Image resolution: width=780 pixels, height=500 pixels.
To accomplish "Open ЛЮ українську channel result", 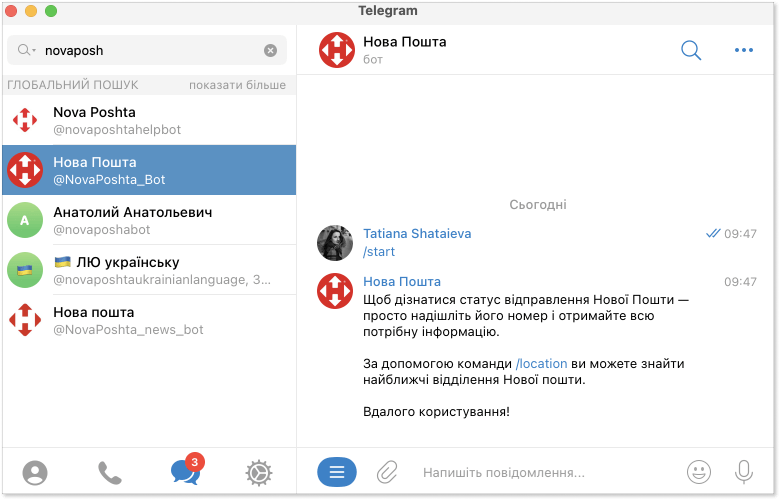I will click(x=149, y=270).
